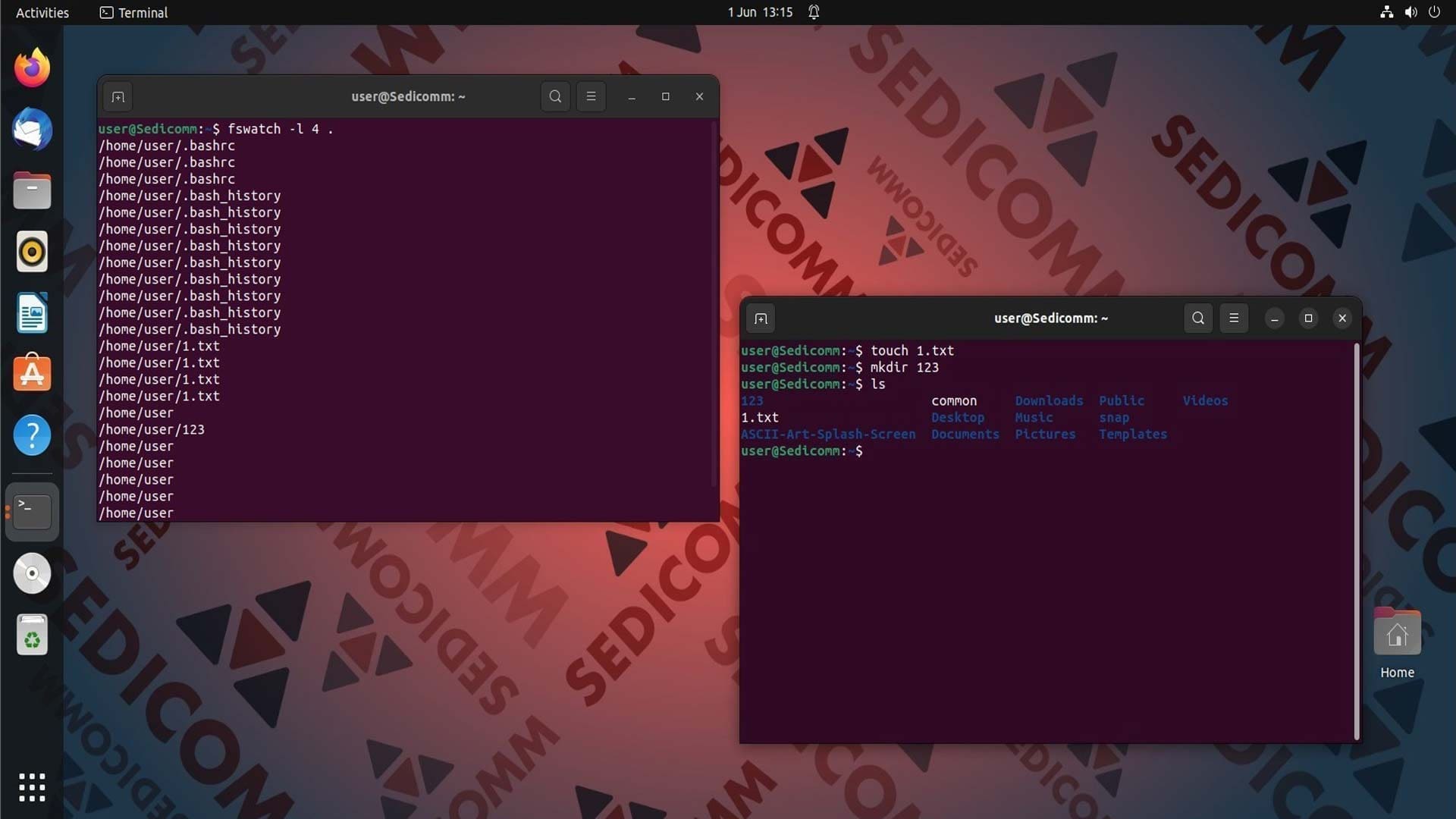Open hamburger menu in left terminal
The width and height of the screenshot is (1456, 819).
[591, 97]
